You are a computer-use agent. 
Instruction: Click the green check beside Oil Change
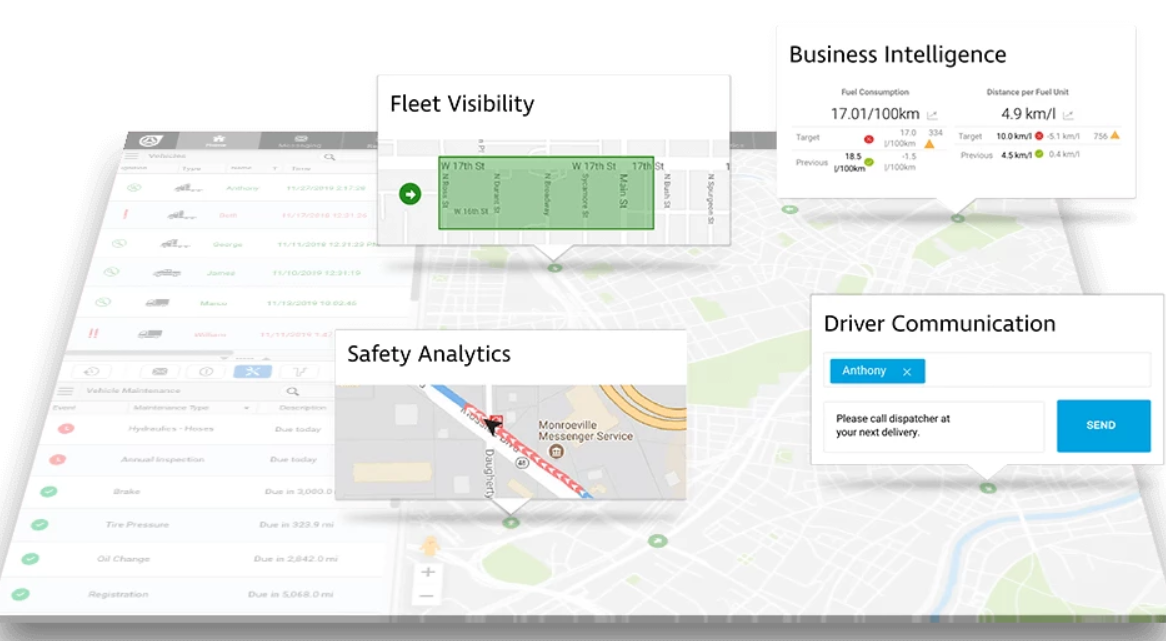click(x=30, y=559)
